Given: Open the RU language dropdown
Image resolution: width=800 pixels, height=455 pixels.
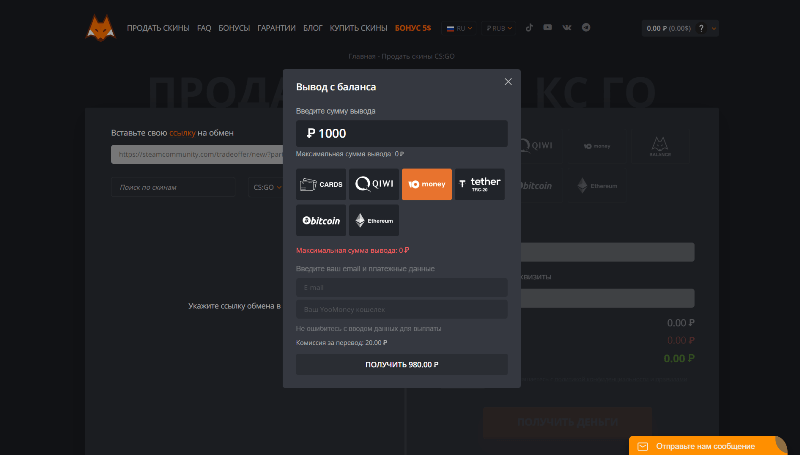Looking at the screenshot, I should 459,28.
